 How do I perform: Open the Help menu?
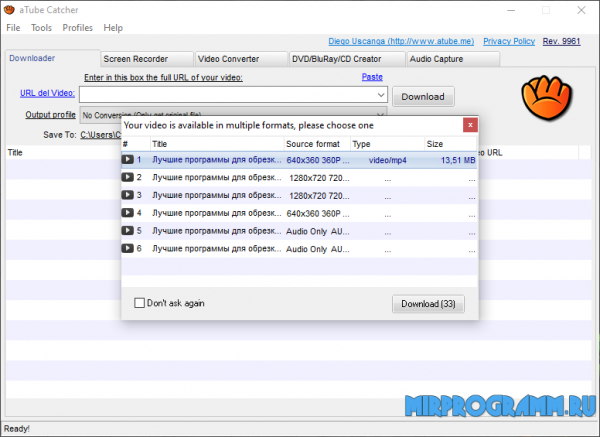113,28
